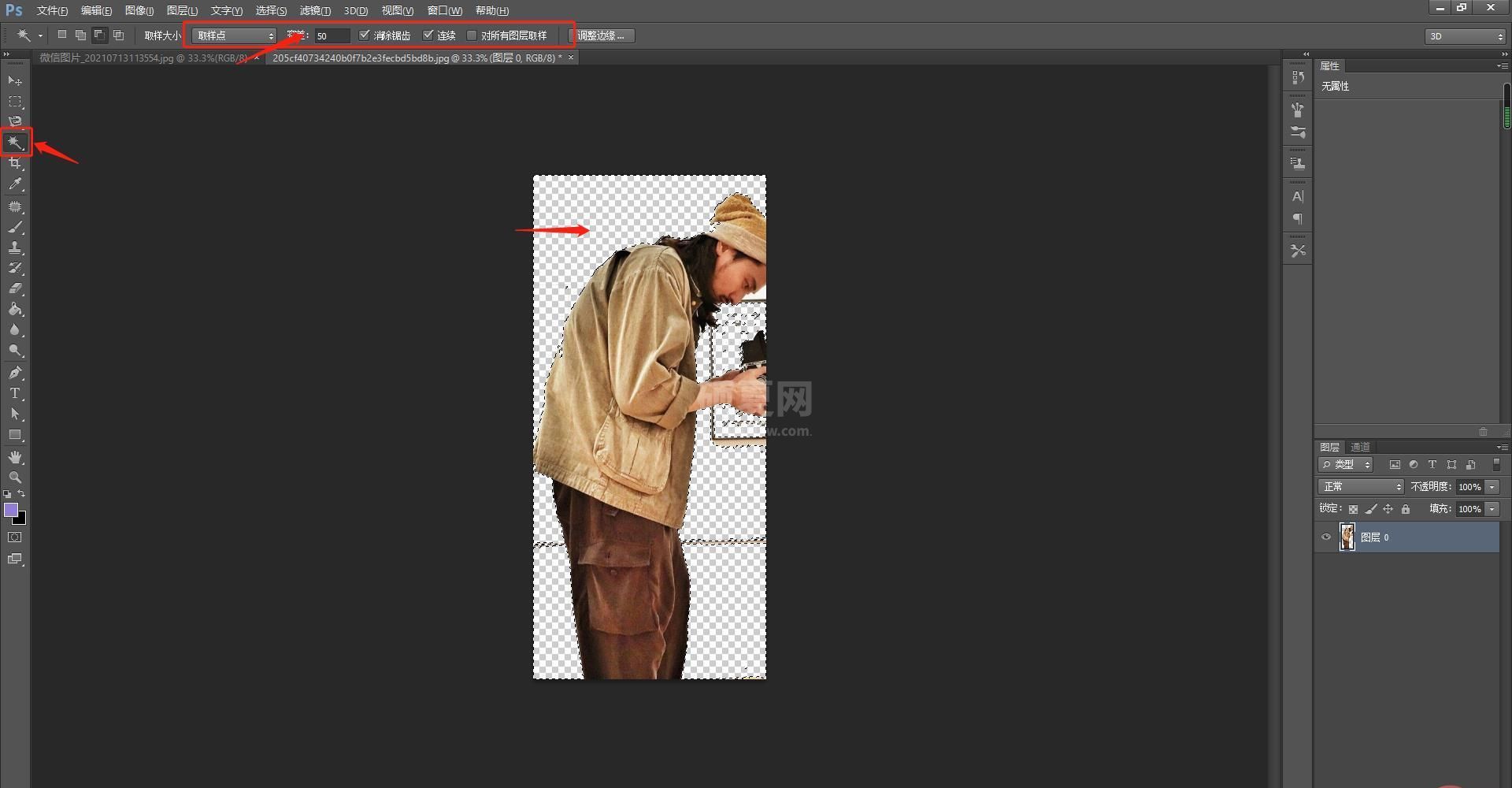Image resolution: width=1512 pixels, height=788 pixels.
Task: Select the Hand tool
Action: (15, 457)
